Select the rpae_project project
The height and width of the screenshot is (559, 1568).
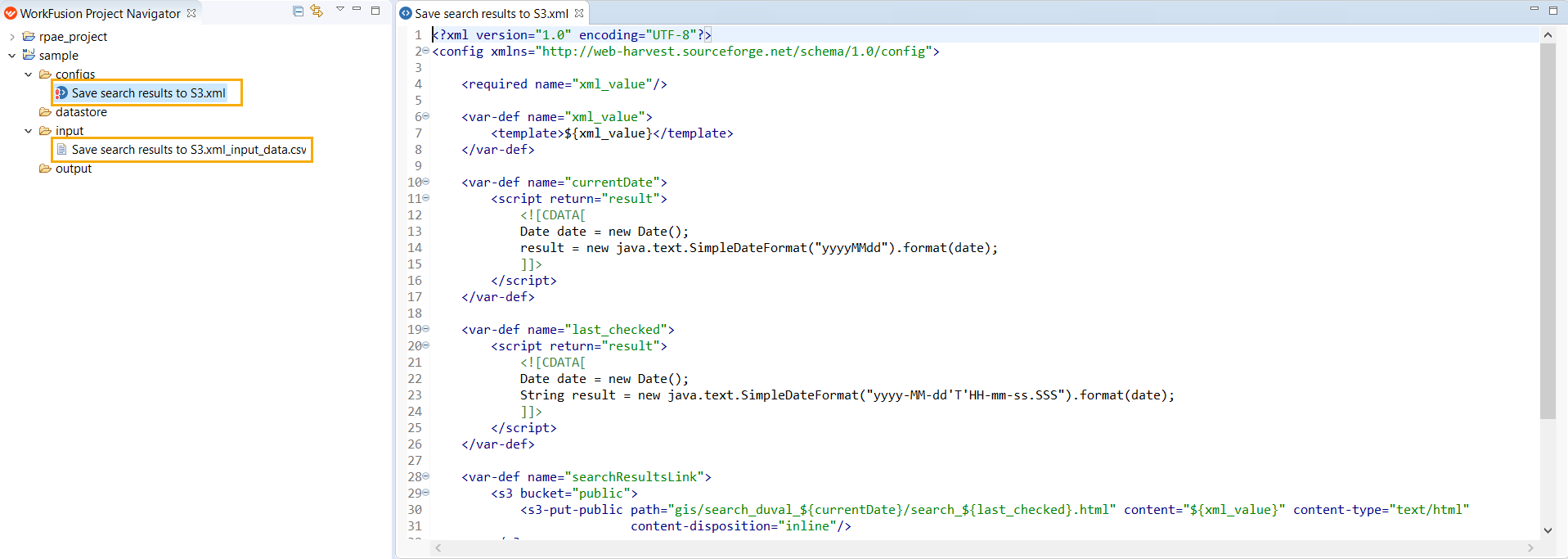(x=73, y=37)
